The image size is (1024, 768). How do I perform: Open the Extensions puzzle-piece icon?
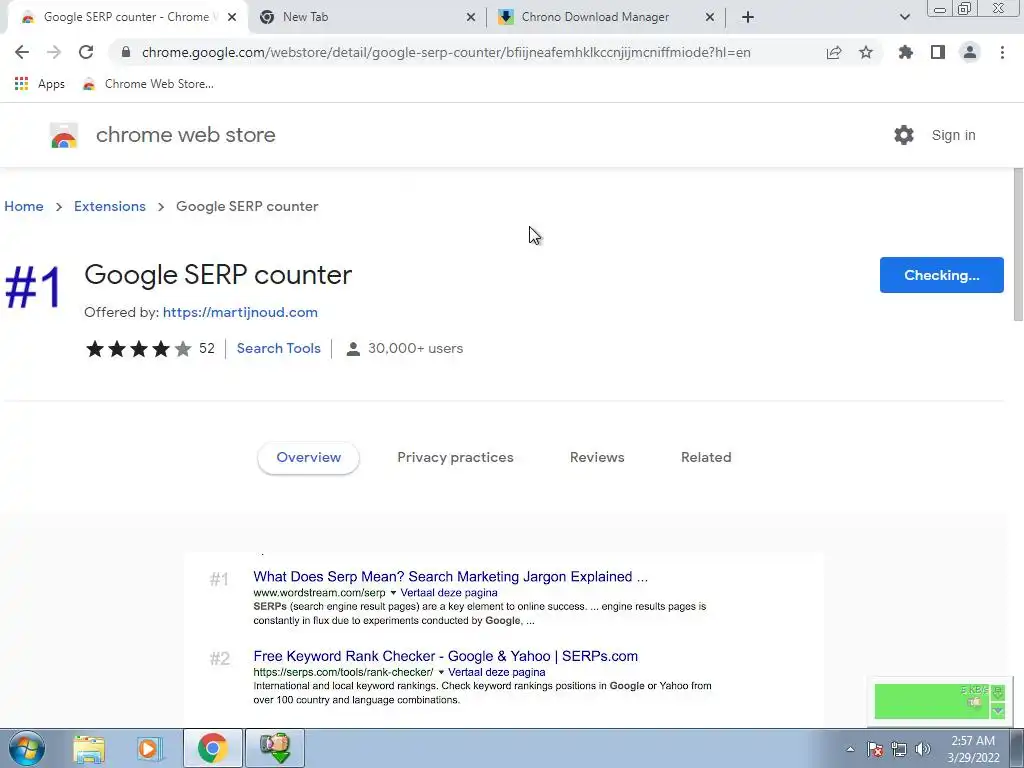(x=905, y=52)
